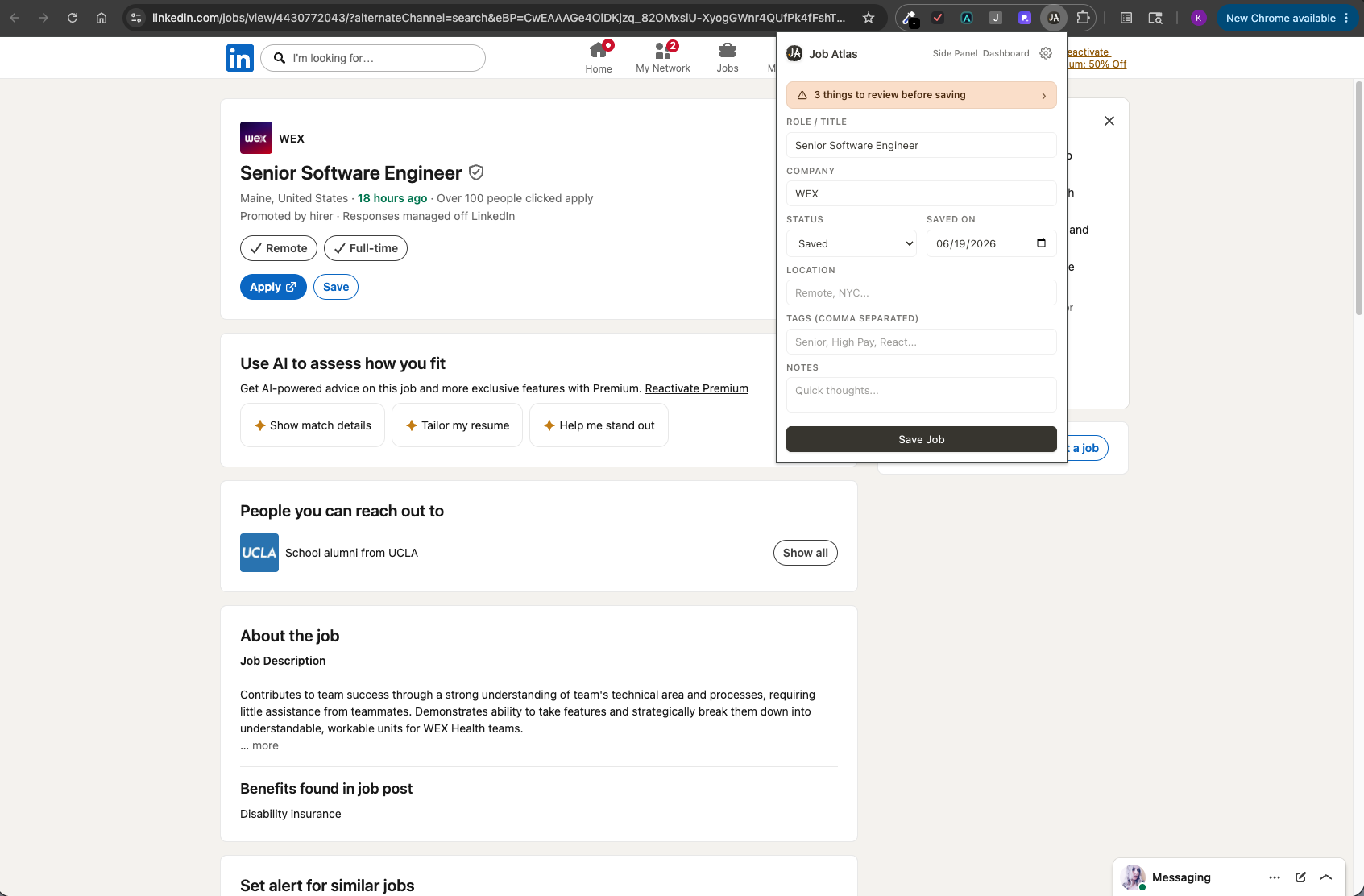Click the Messaging profile avatar
Viewport: 1364px width, 896px height.
point(1134,877)
